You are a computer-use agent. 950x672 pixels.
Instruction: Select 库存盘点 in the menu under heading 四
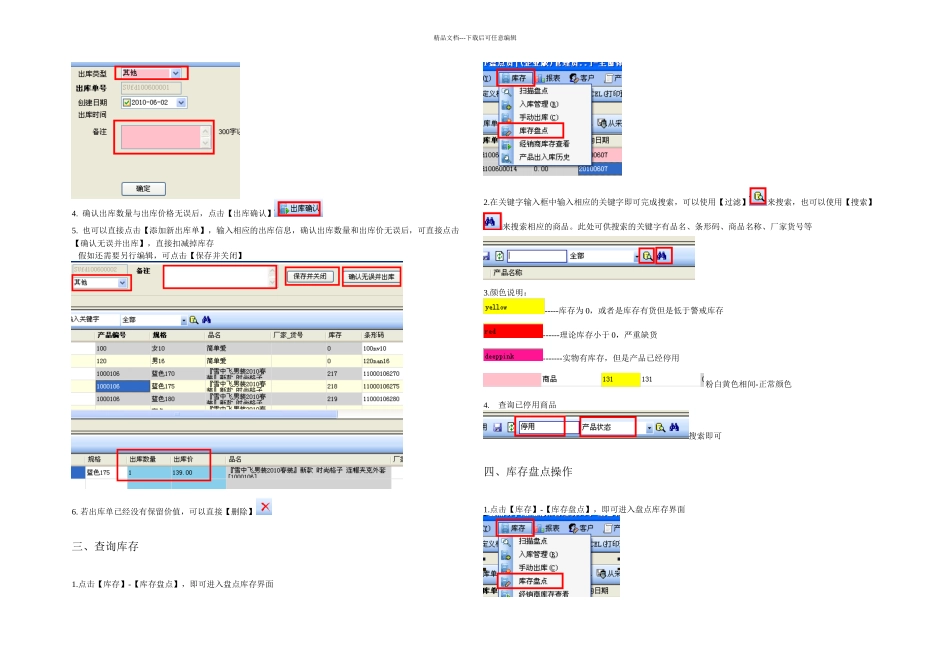click(533, 581)
